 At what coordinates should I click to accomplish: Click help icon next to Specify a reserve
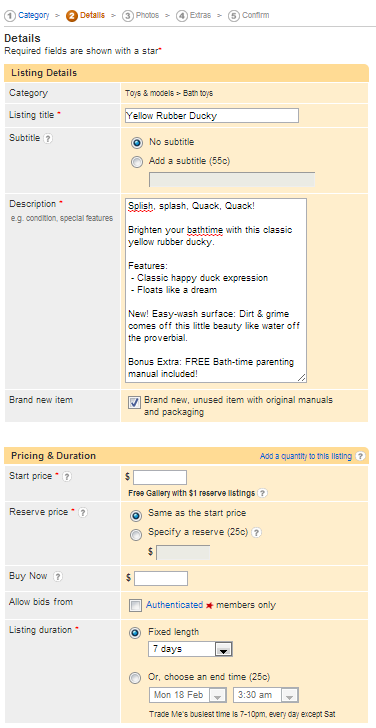coord(257,533)
